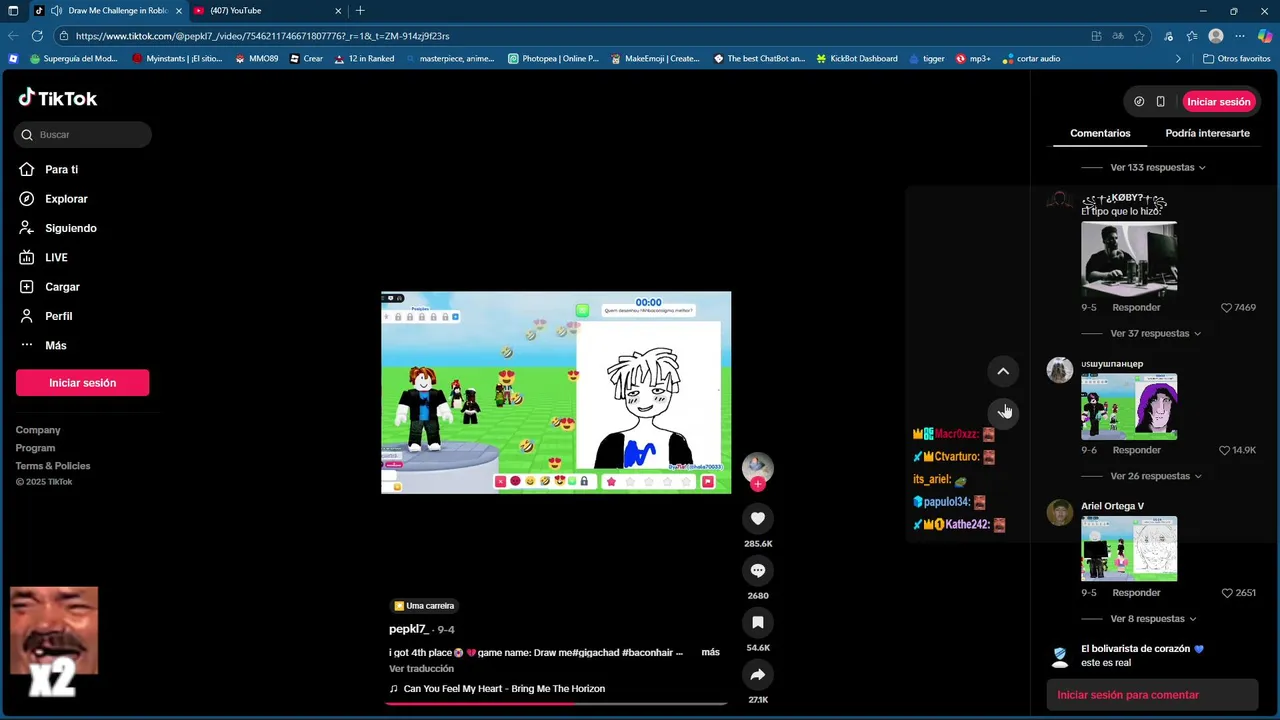
Task: Expand Ver 133 respuestas
Action: point(1158,167)
